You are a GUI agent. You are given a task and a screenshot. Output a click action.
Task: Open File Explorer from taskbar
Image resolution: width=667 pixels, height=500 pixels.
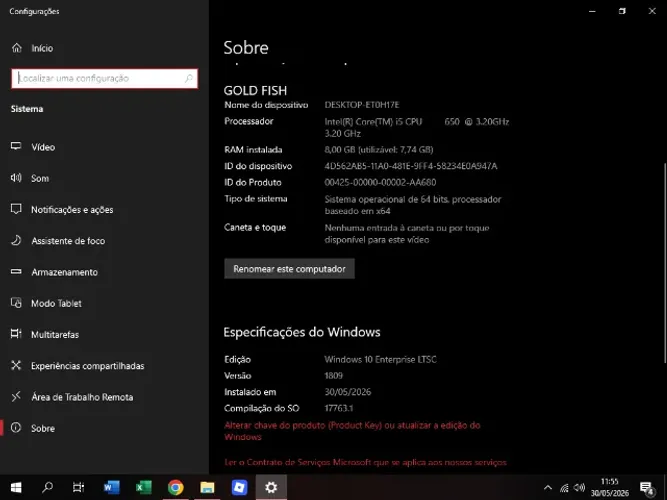(x=207, y=487)
